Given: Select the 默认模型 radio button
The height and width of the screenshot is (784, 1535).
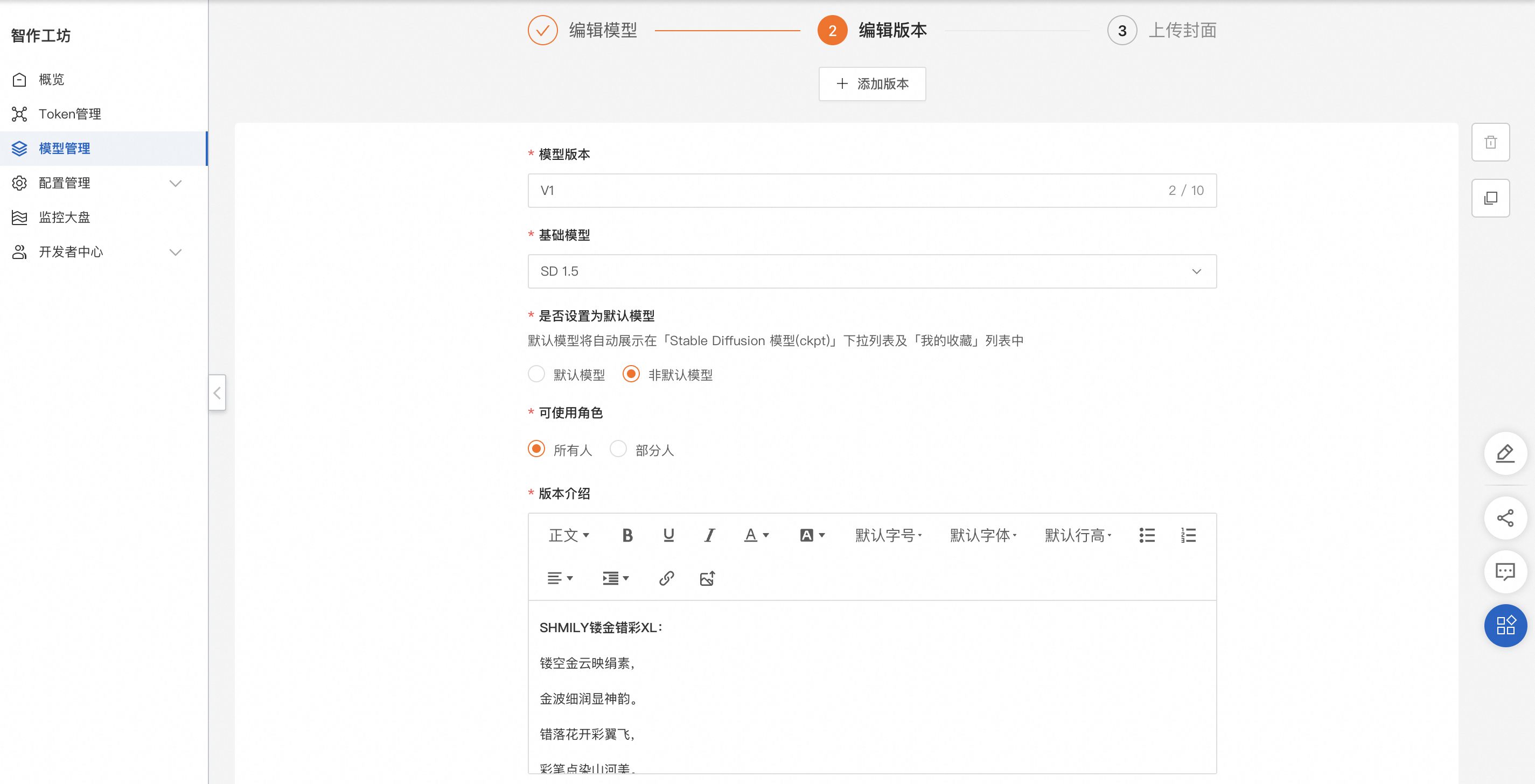Looking at the screenshot, I should click(536, 374).
